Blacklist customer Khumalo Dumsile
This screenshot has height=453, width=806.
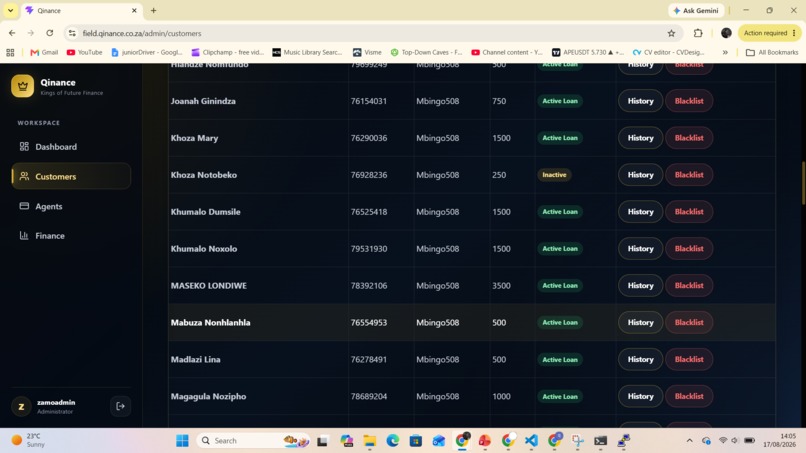(689, 212)
